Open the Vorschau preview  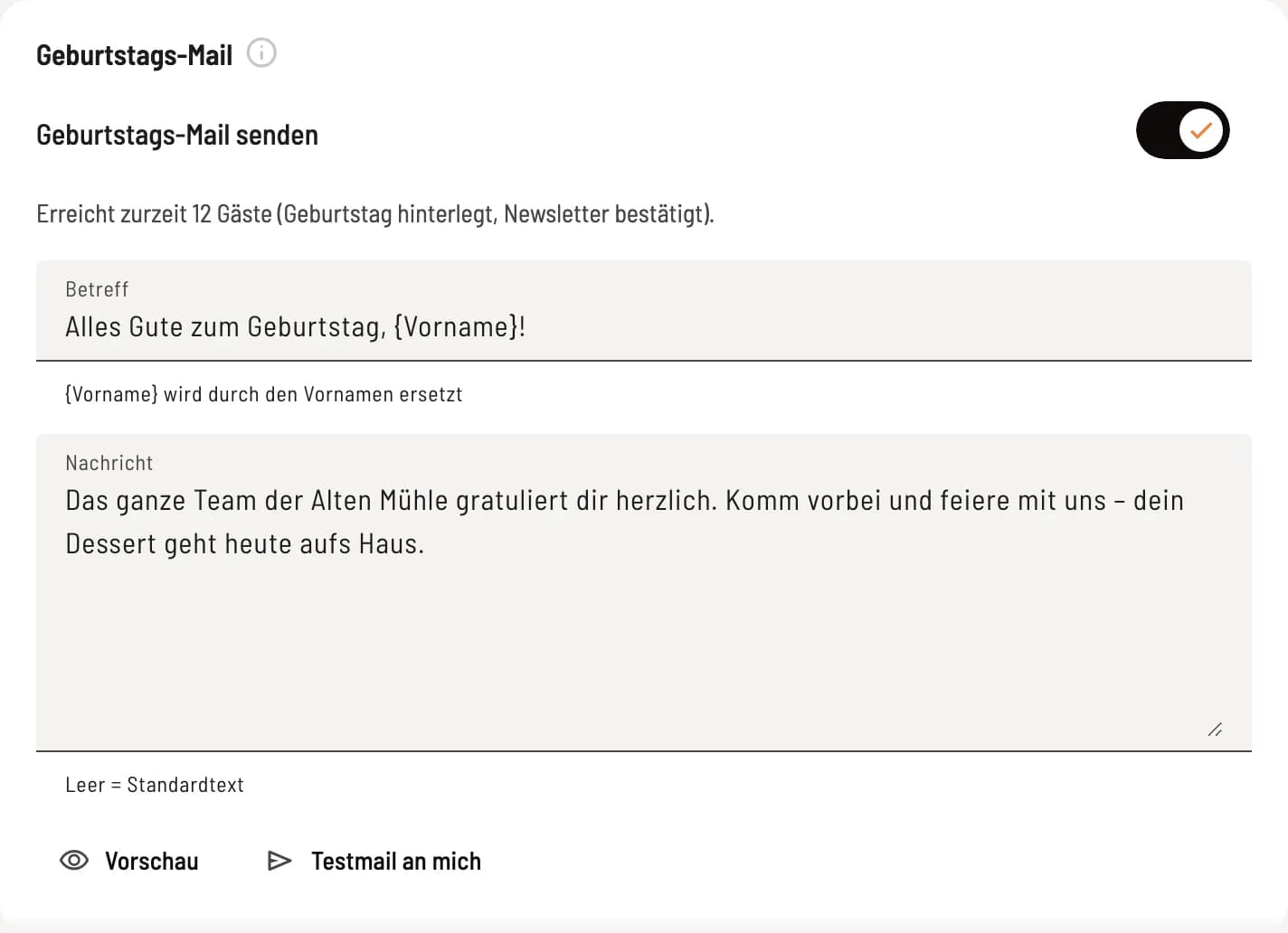pos(129,861)
